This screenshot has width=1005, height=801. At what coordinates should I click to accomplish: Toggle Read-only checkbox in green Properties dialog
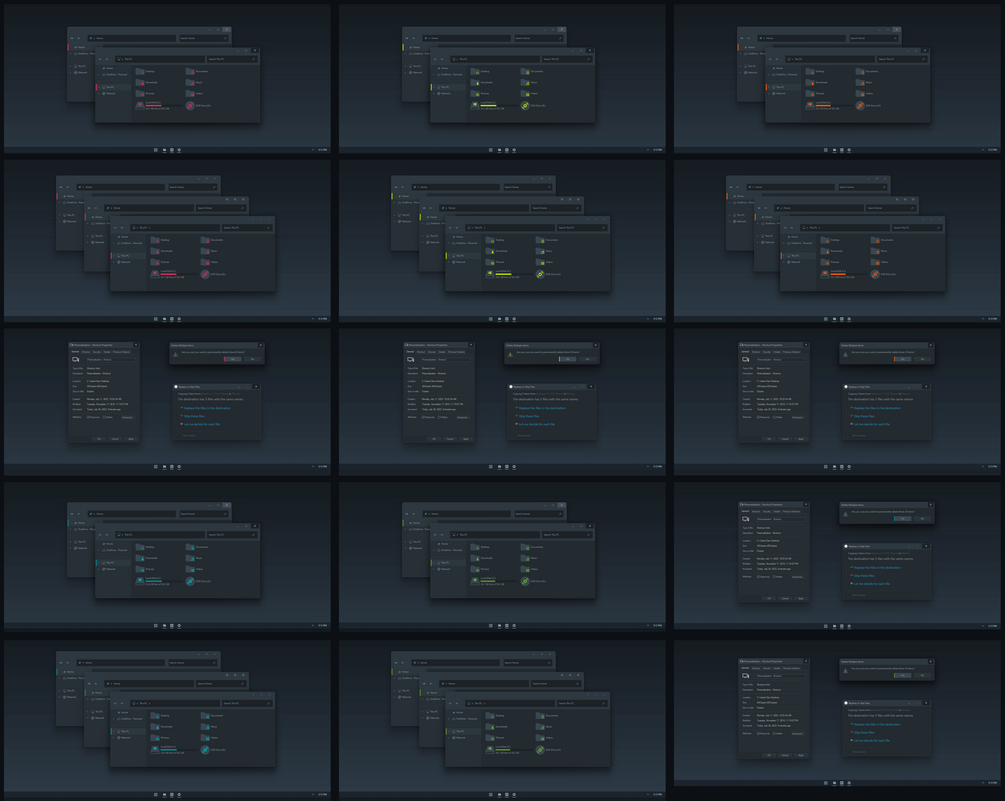click(758, 733)
